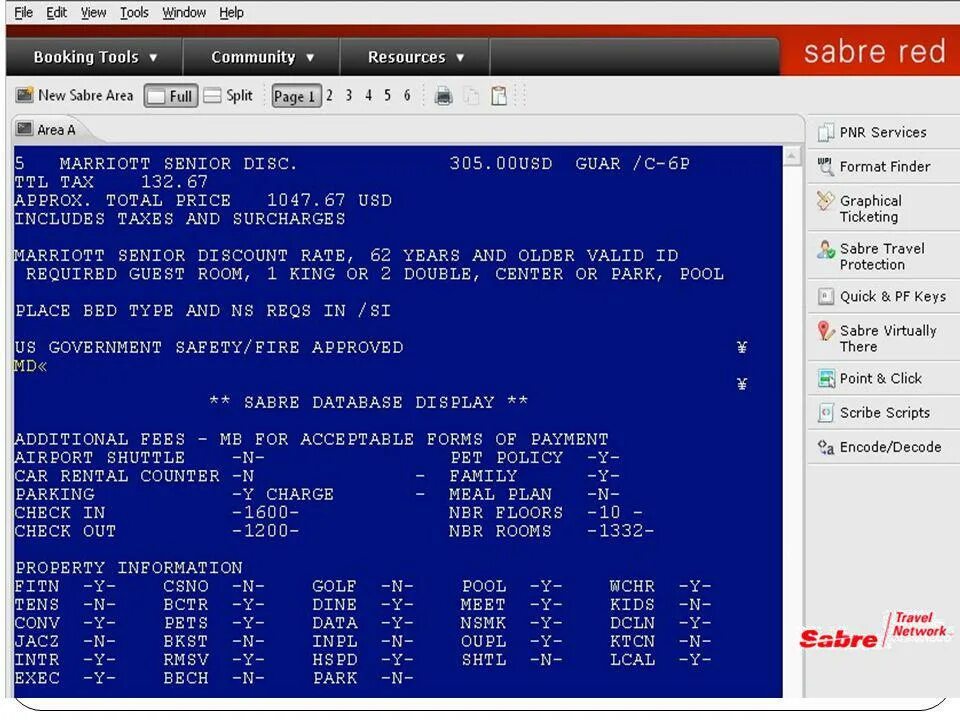This screenshot has height=720, width=960.
Task: Click 'US GOVERNMENT SAFETY/FIRE APPROVED' line
Action: 209,347
